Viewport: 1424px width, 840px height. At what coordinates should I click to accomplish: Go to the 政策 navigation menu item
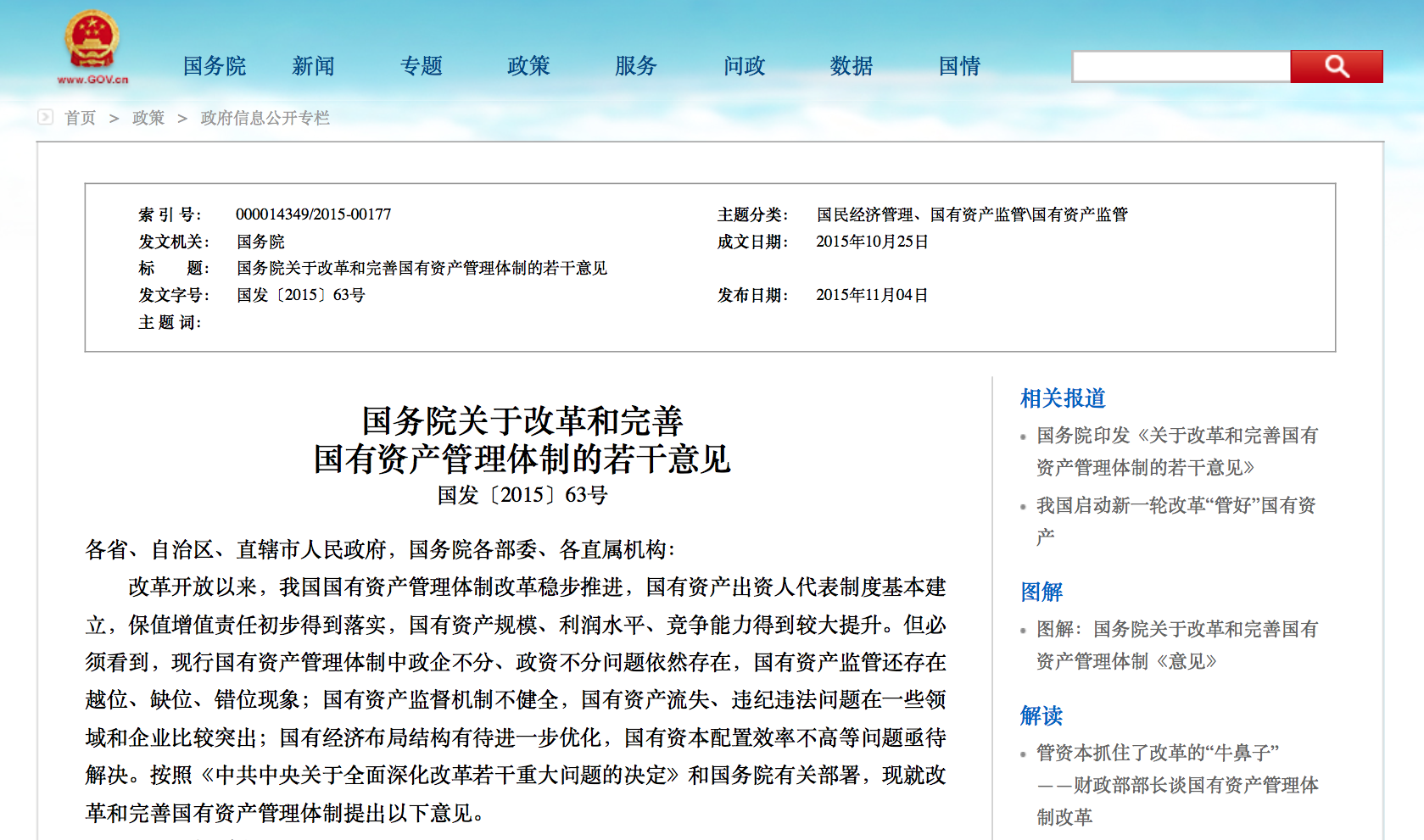[x=528, y=66]
